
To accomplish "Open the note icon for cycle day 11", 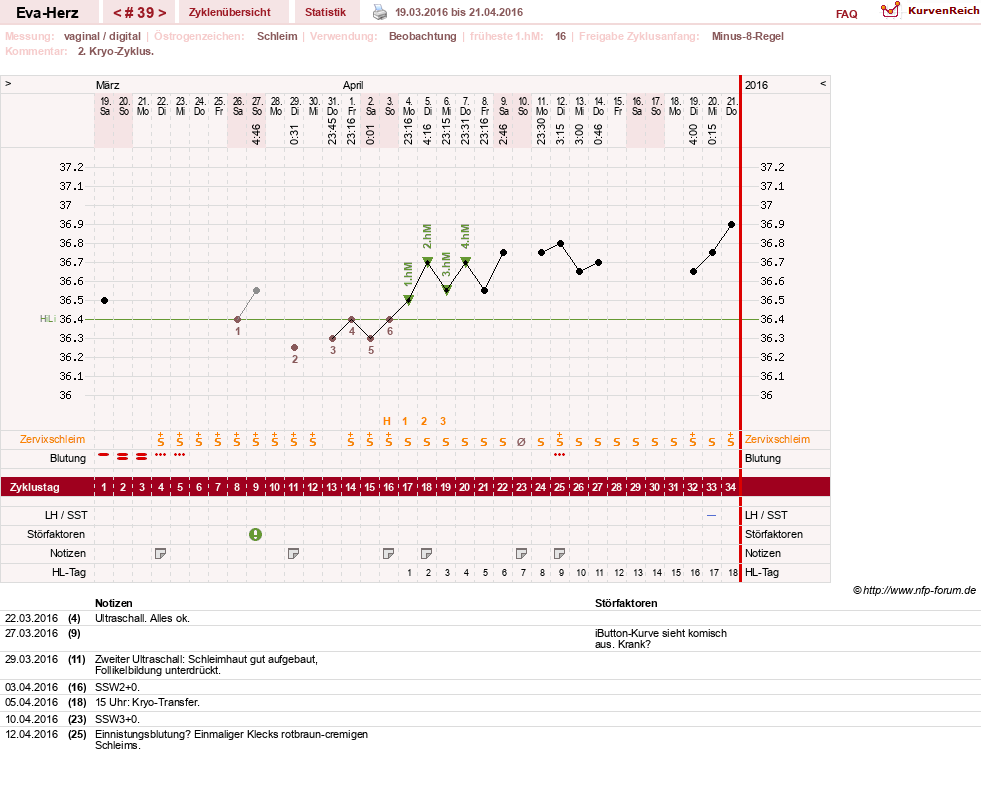I will tap(293, 554).
